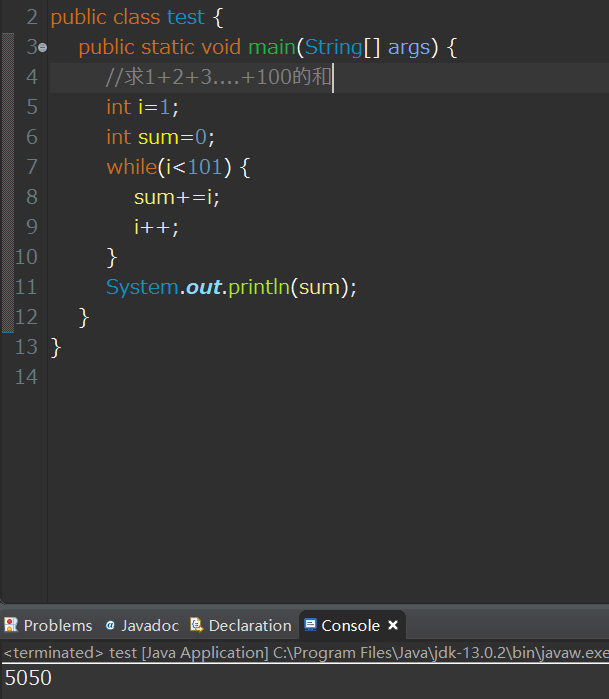Click the int i=1 declaration
This screenshot has width=609, height=699.
142,107
